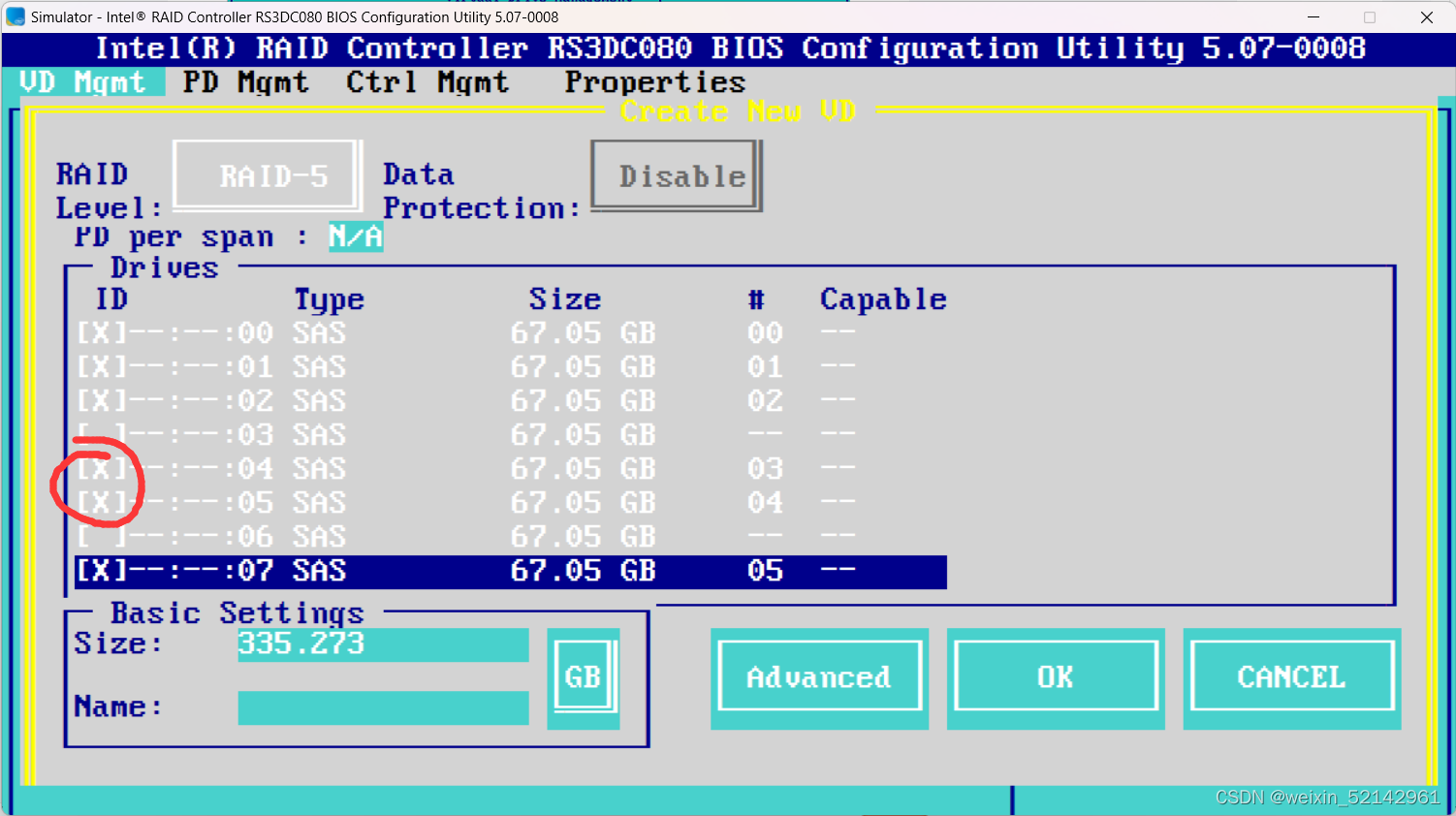Minimize the Simulator window

(1314, 16)
